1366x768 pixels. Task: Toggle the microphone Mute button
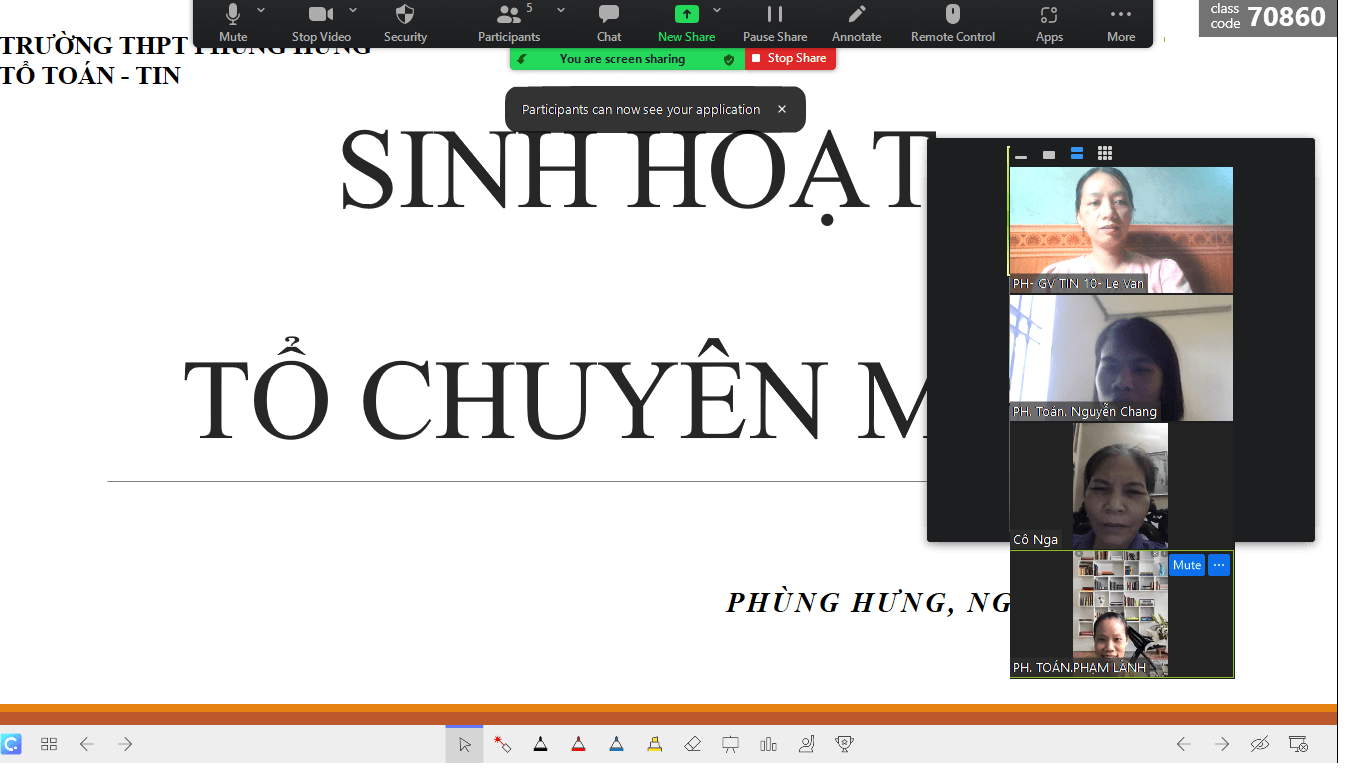233,23
